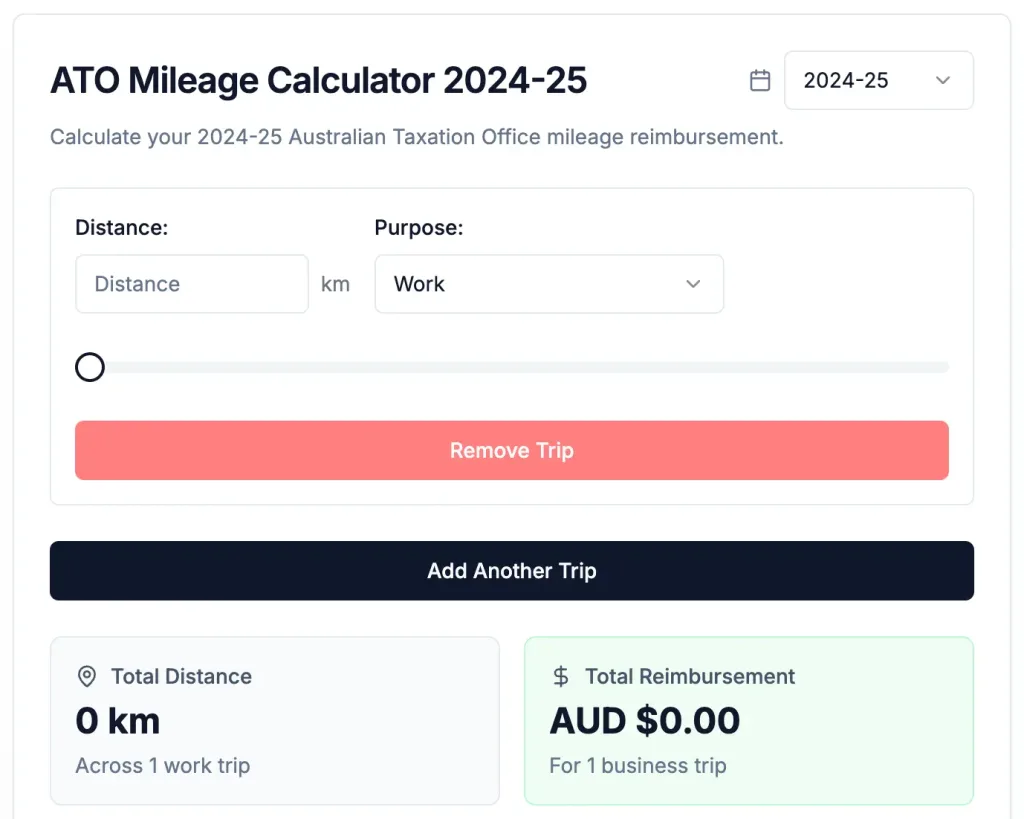Click the AUD $0.00 reimbursement amount
The image size is (1024, 819).
coord(645,720)
